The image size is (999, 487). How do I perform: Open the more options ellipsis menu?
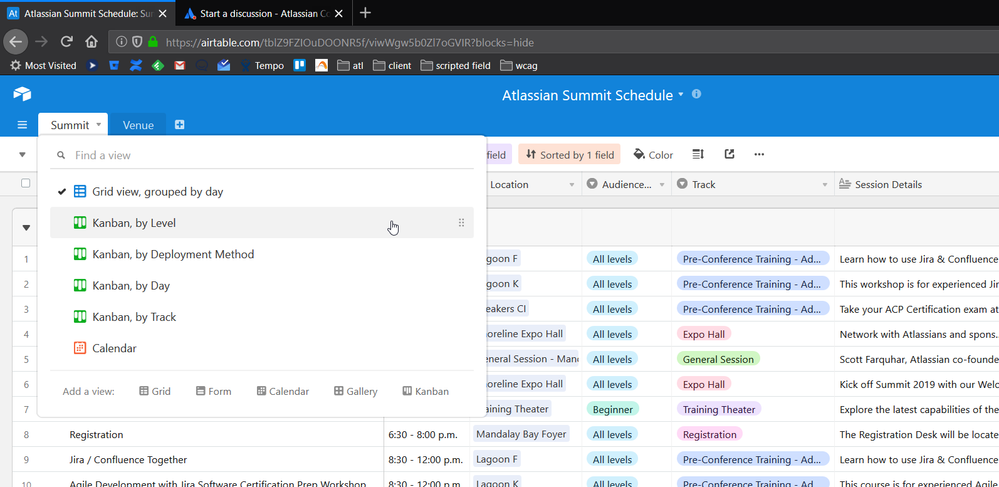(759, 154)
